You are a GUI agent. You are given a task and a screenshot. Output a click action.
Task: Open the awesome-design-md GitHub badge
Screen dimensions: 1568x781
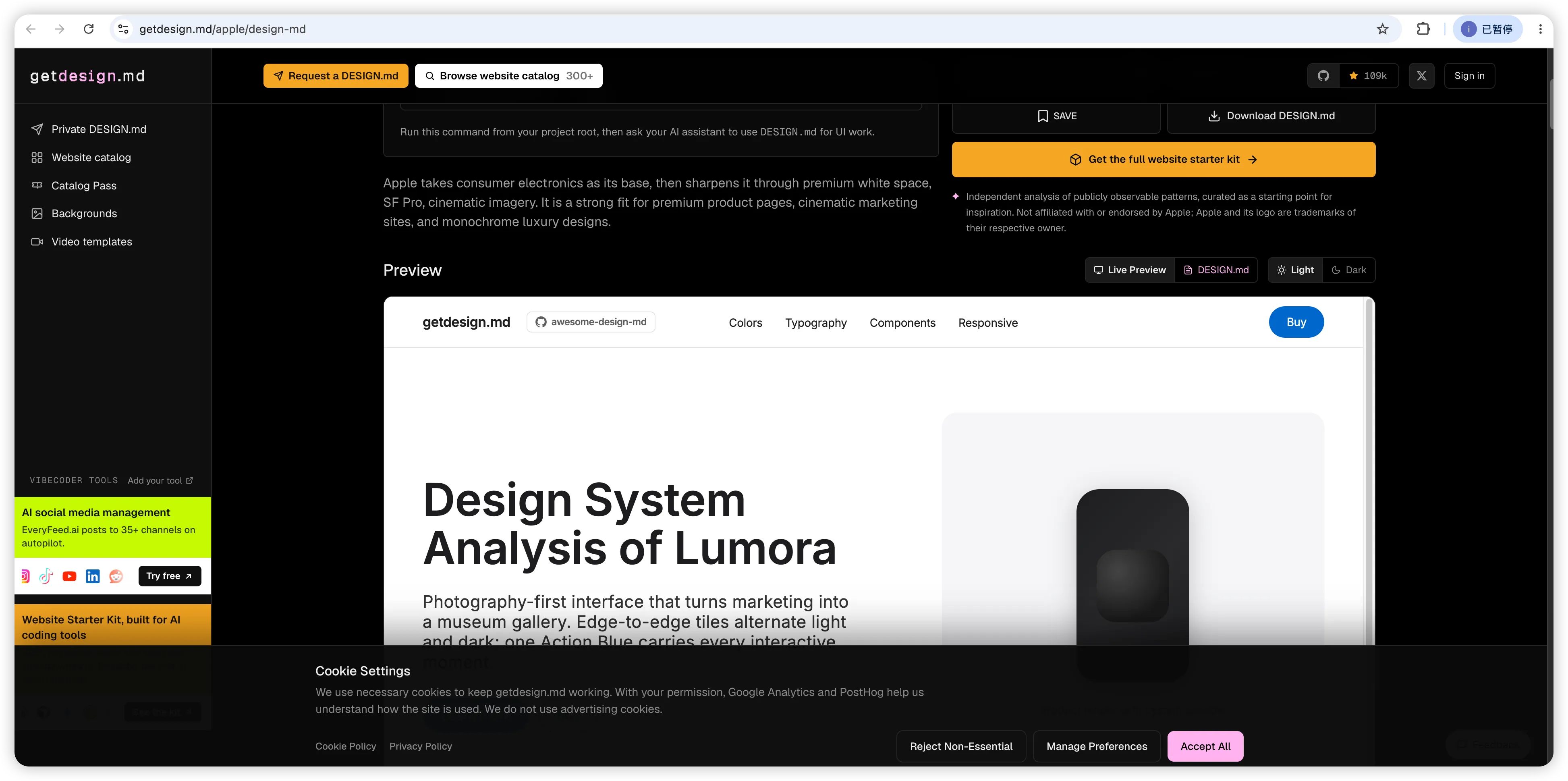(x=591, y=322)
